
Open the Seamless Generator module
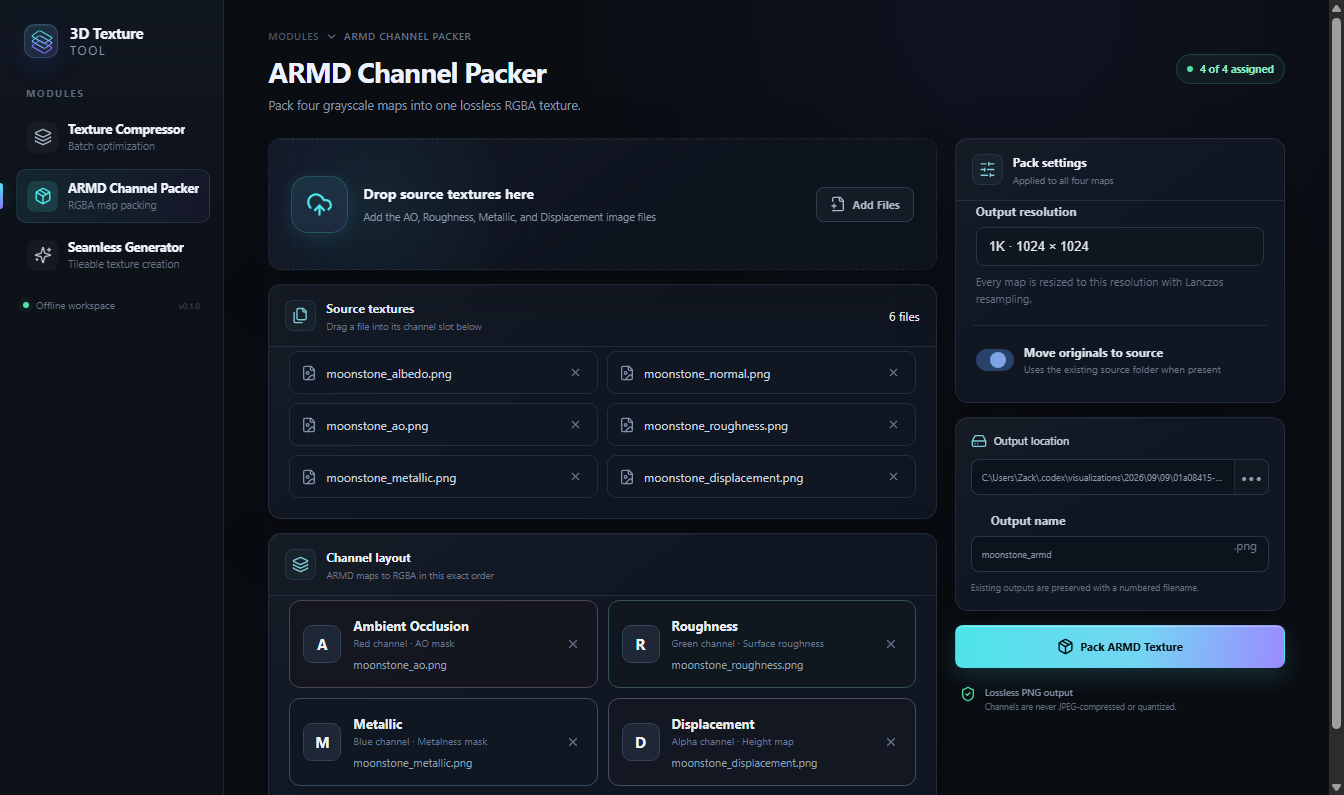point(113,255)
